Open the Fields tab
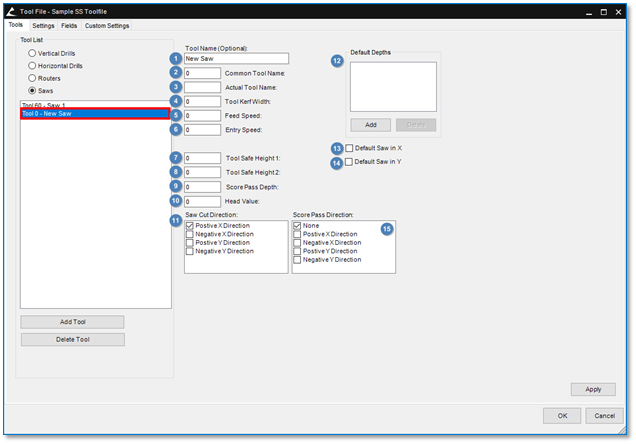The height and width of the screenshot is (444, 636). point(69,26)
